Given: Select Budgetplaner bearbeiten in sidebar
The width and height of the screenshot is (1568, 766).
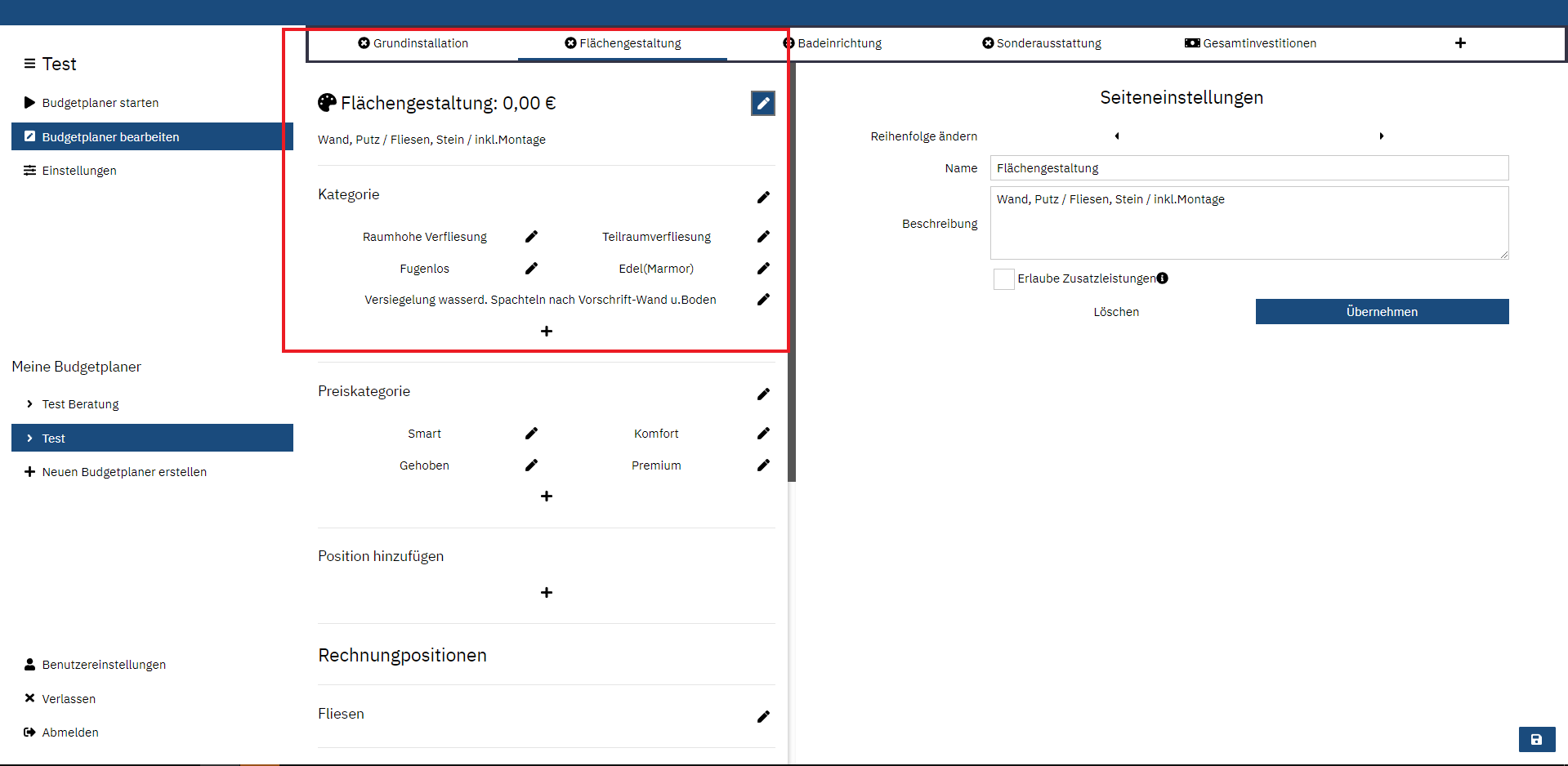Looking at the screenshot, I should click(152, 136).
